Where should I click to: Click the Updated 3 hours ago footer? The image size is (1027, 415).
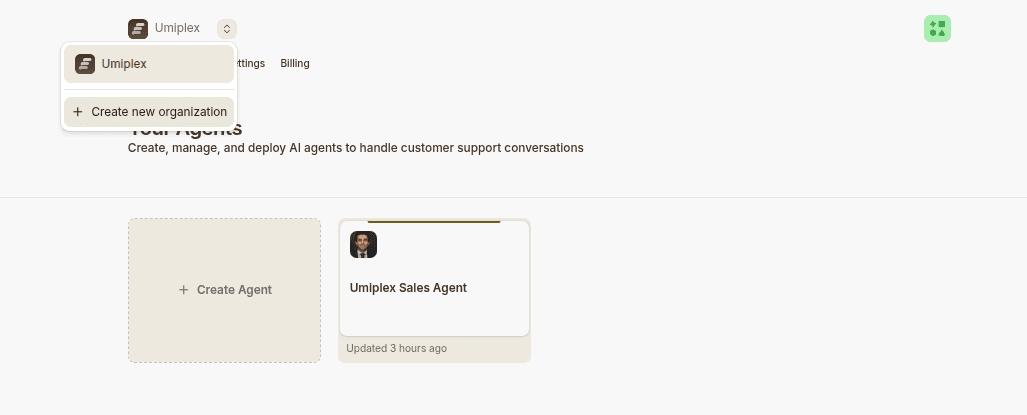click(x=396, y=348)
